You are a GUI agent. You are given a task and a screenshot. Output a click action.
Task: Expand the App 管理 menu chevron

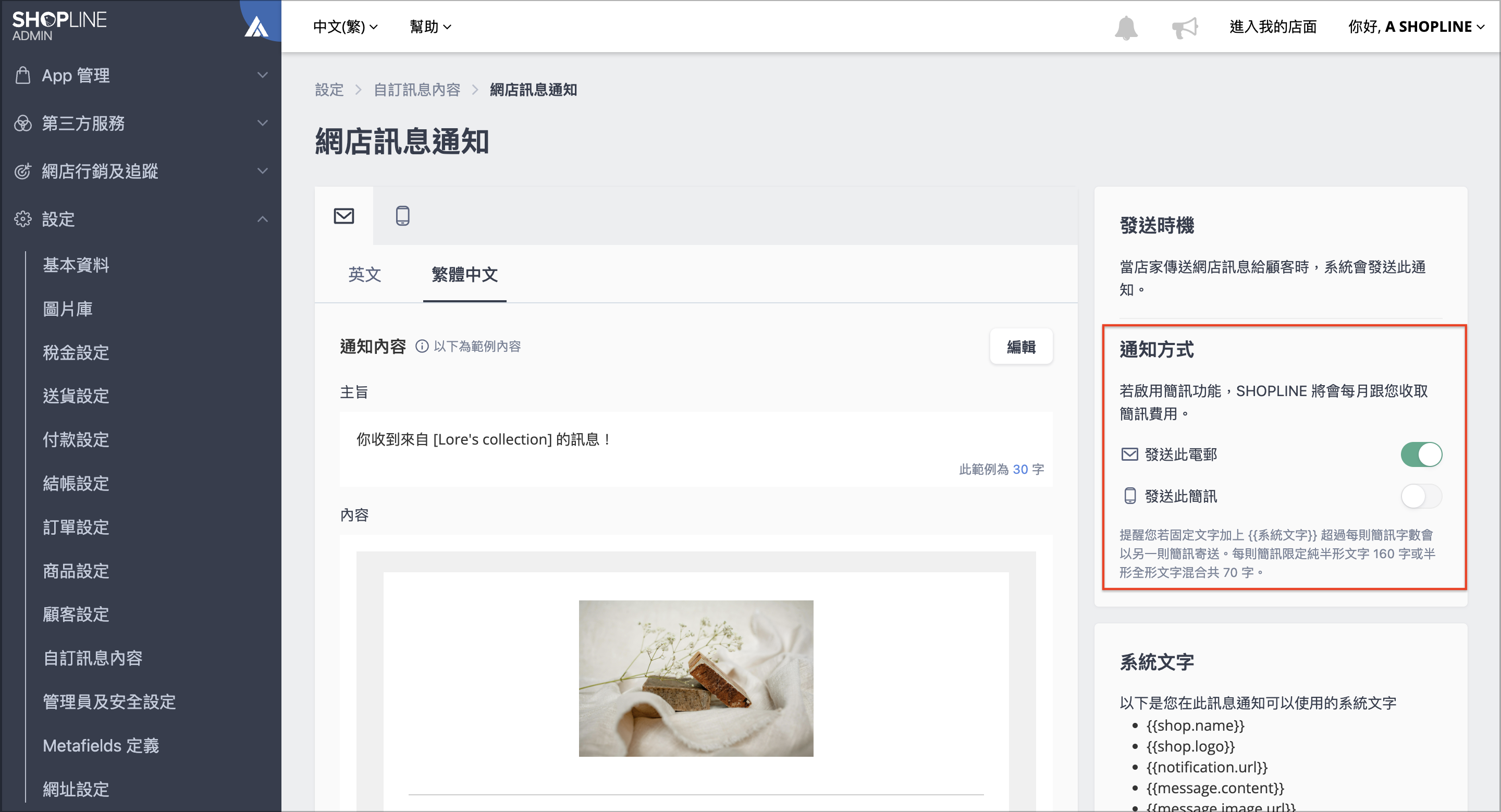263,75
